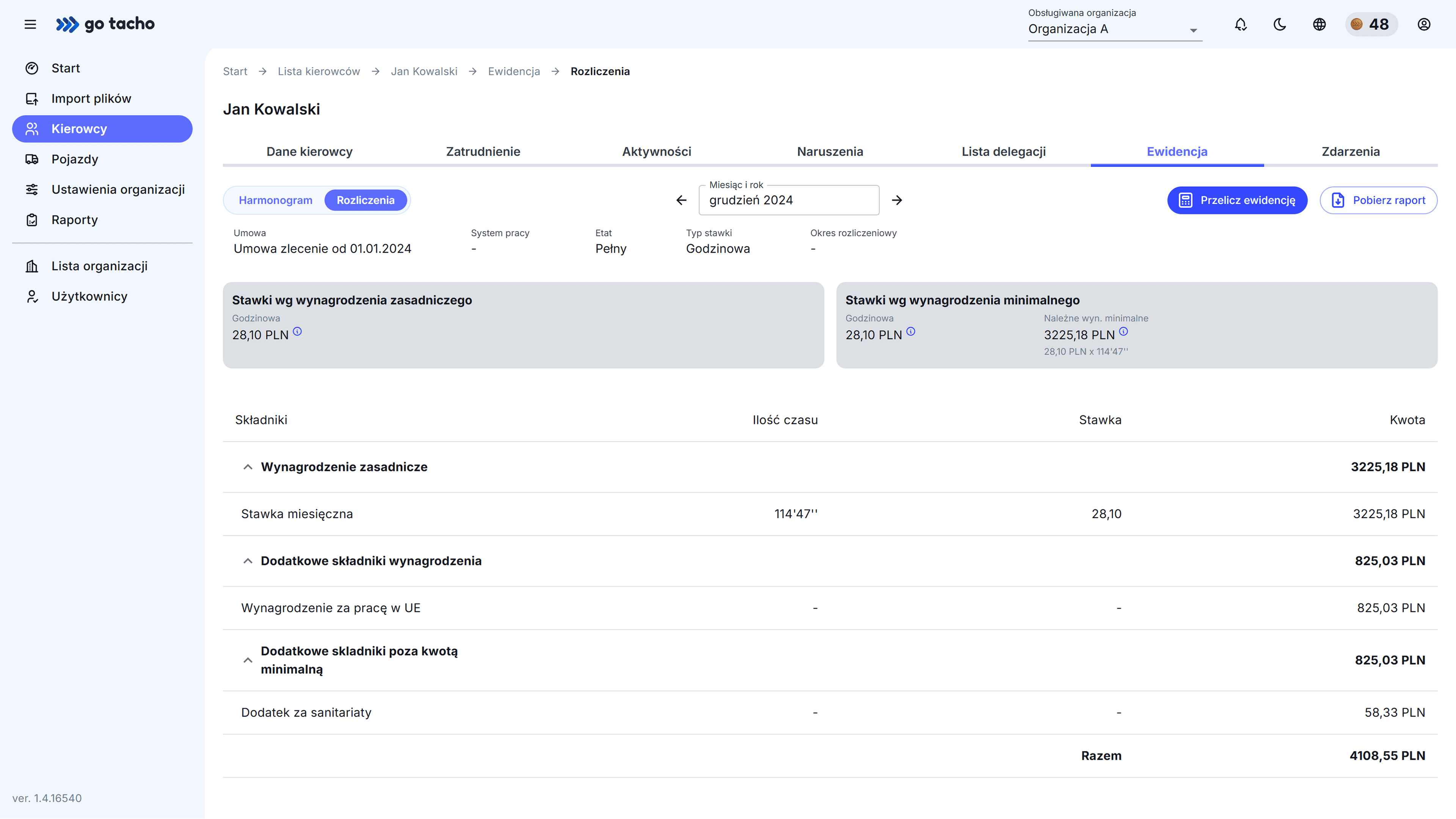Screen dimensions: 1456x819
Task: Switch to Naruszenia tab
Action: [x=830, y=151]
